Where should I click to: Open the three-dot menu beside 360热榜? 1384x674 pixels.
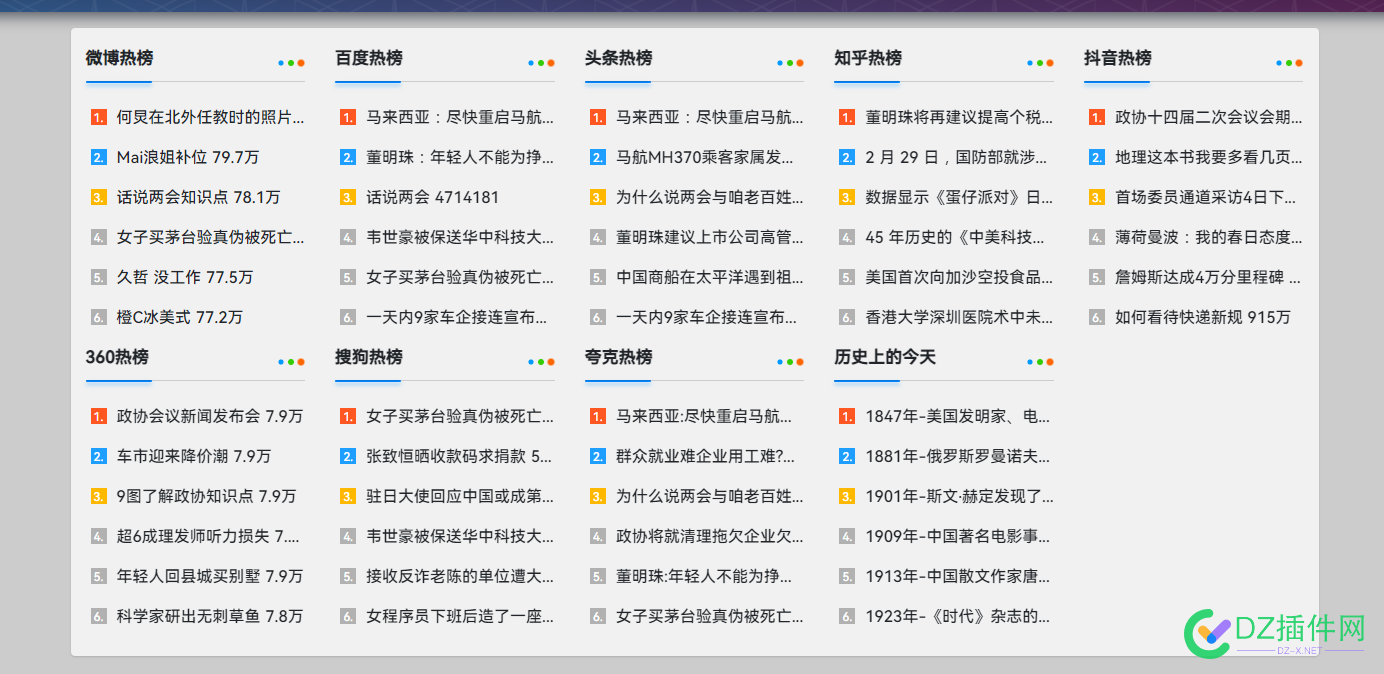(x=291, y=362)
